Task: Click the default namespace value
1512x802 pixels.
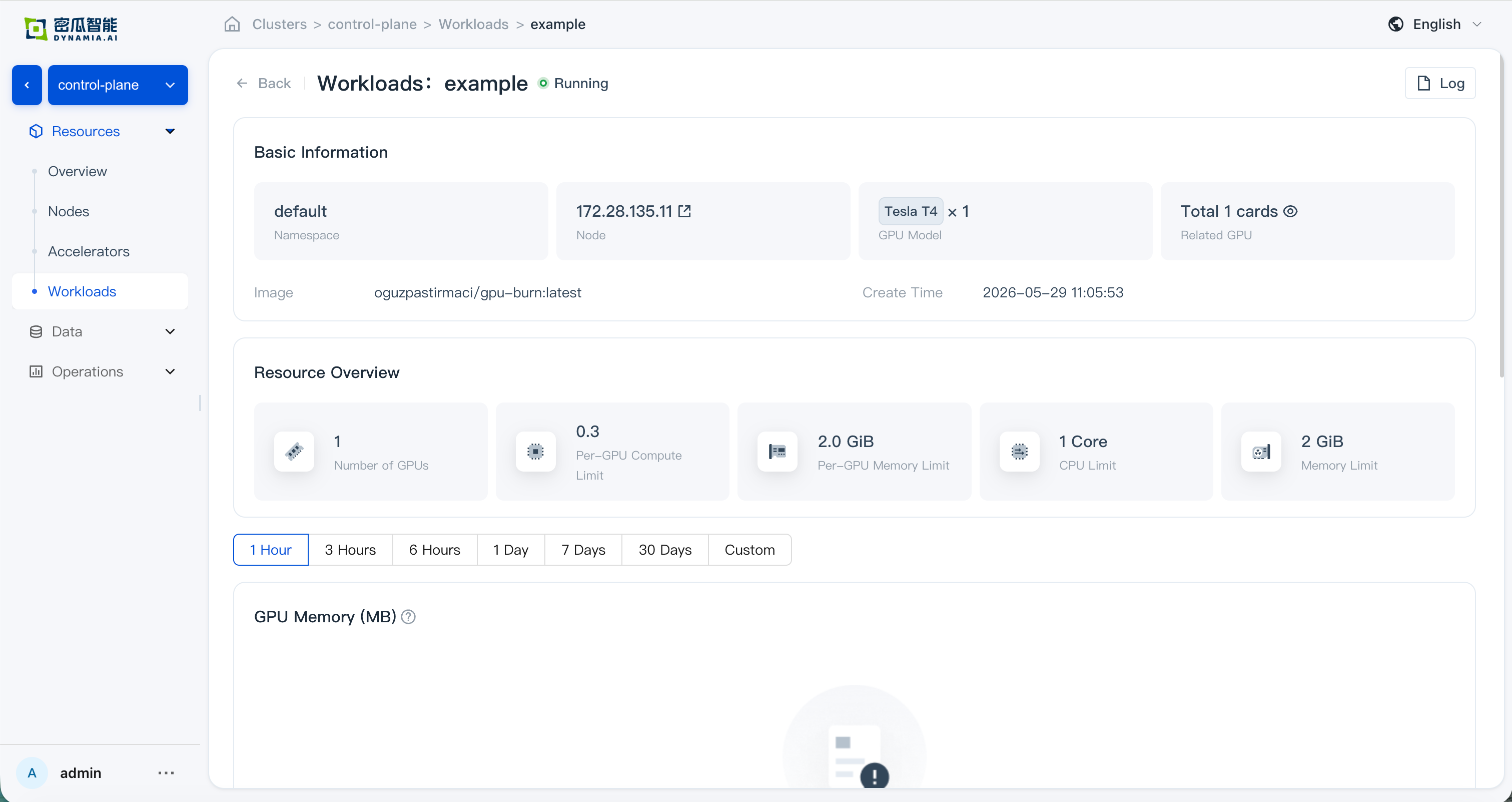Action: pos(301,211)
